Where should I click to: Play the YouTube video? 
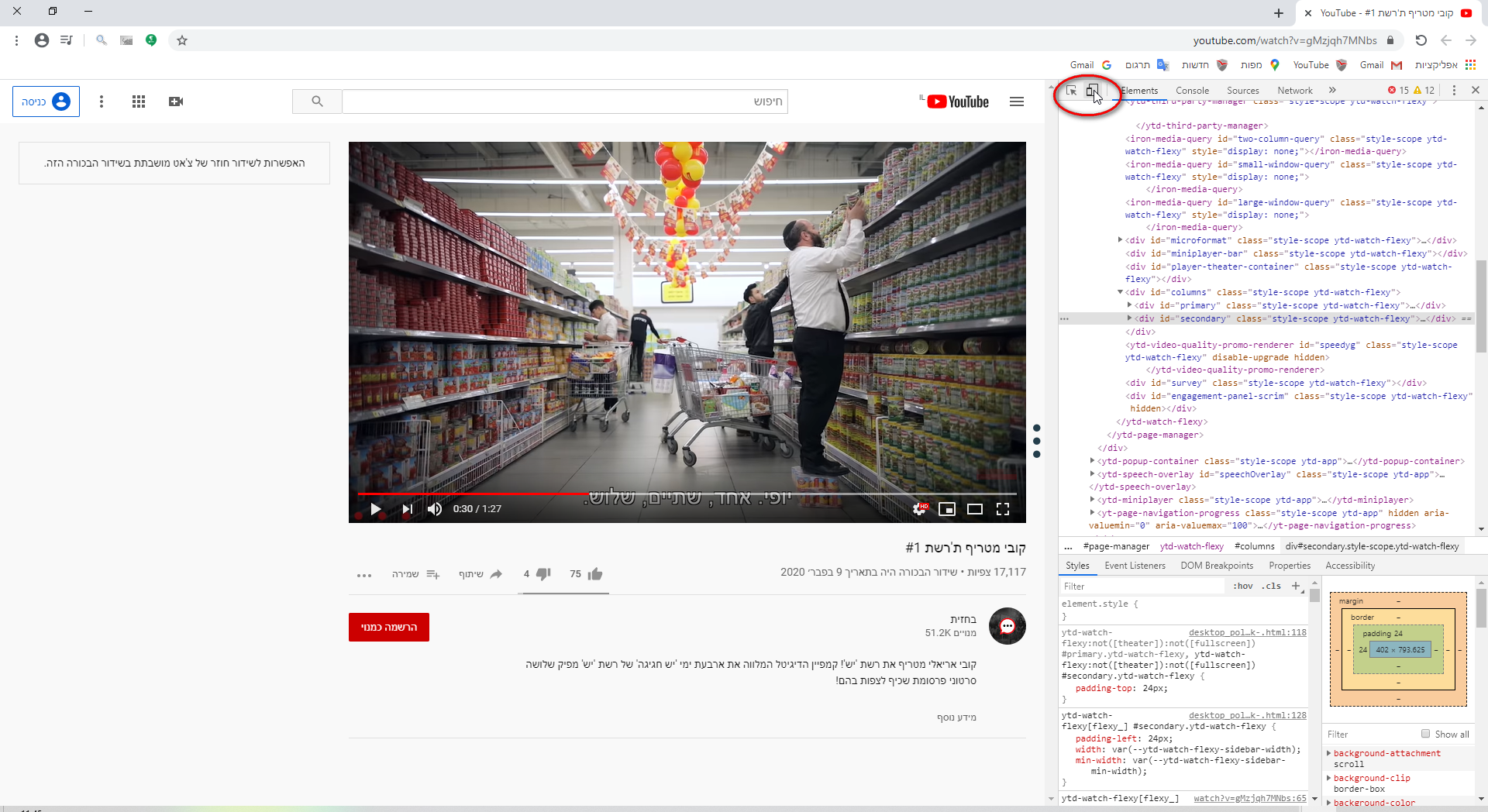[376, 509]
